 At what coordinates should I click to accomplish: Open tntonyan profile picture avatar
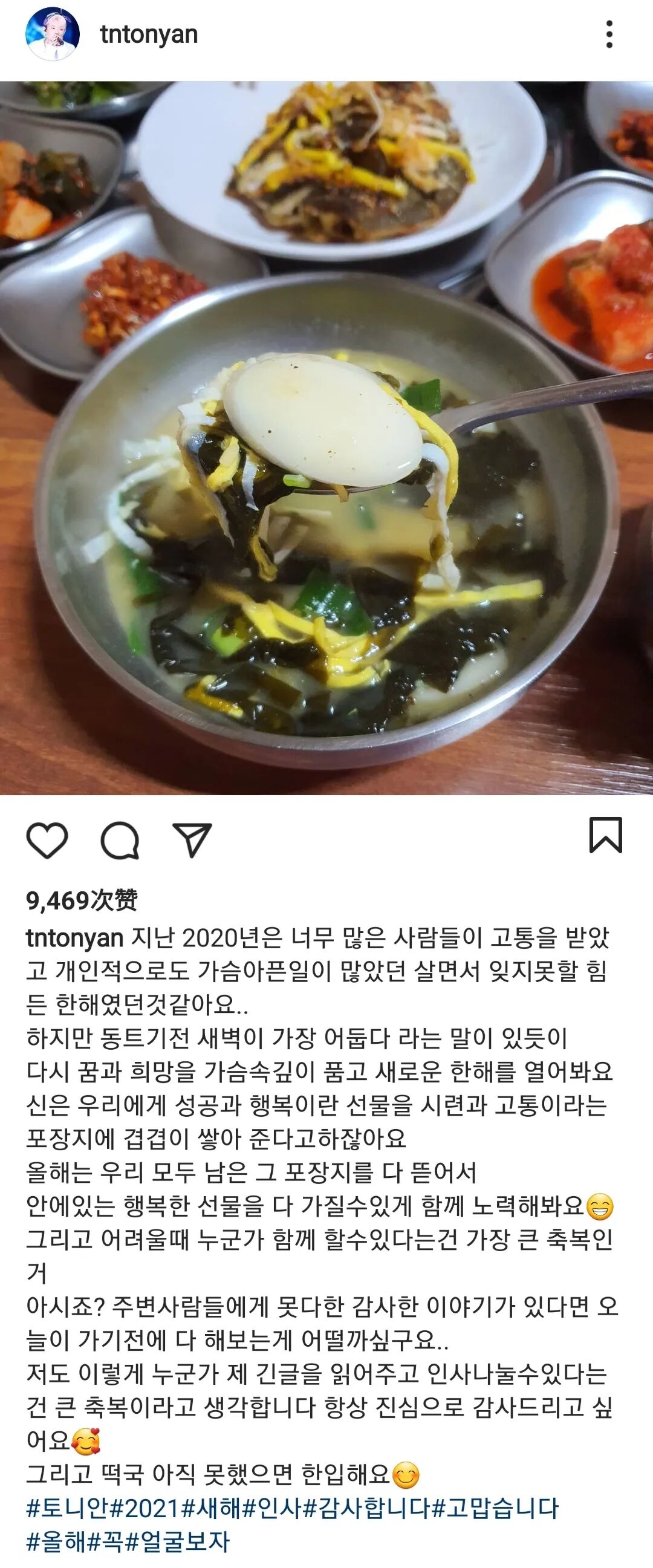coord(53,34)
